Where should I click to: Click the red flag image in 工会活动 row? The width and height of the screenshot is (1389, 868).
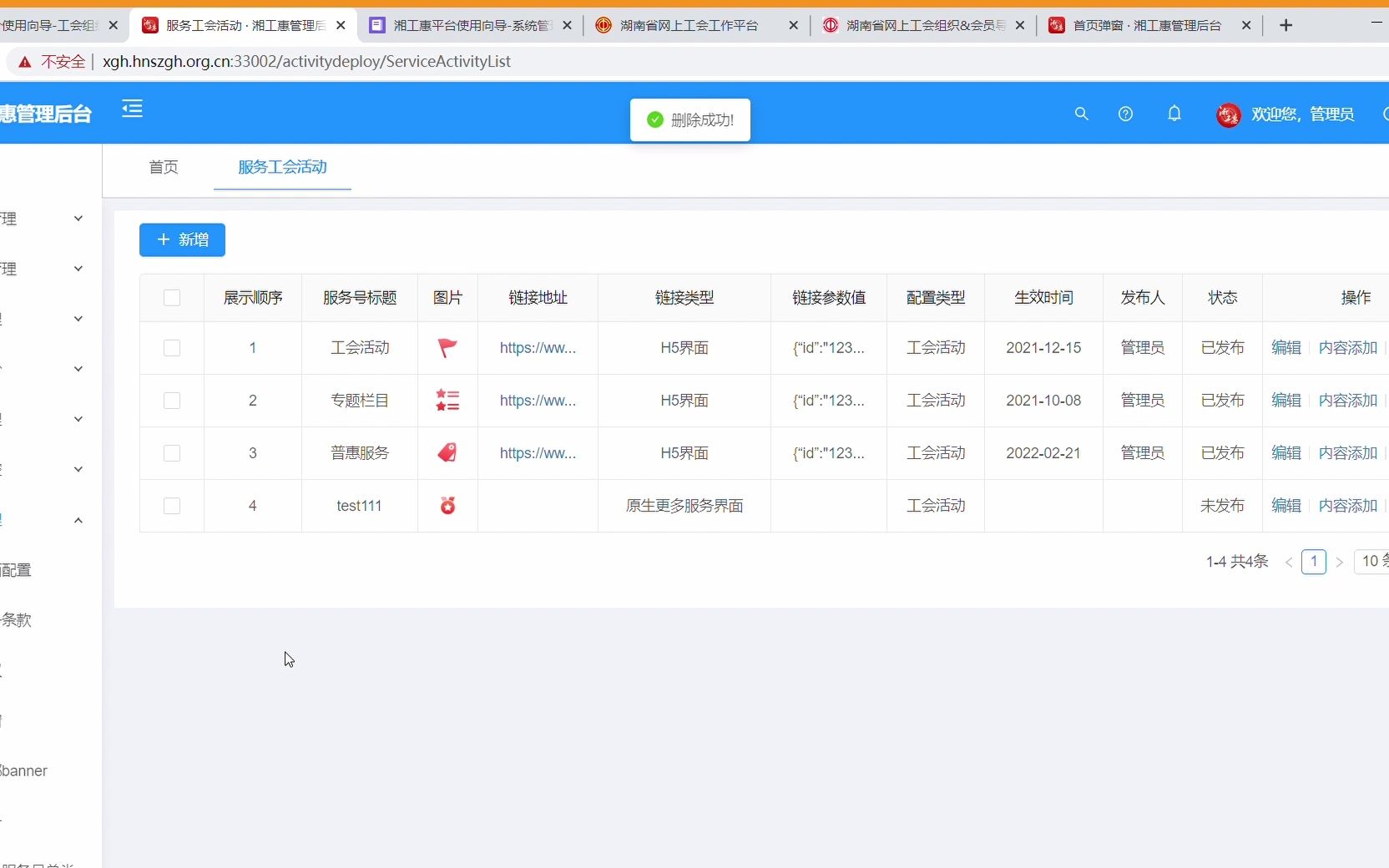447,348
